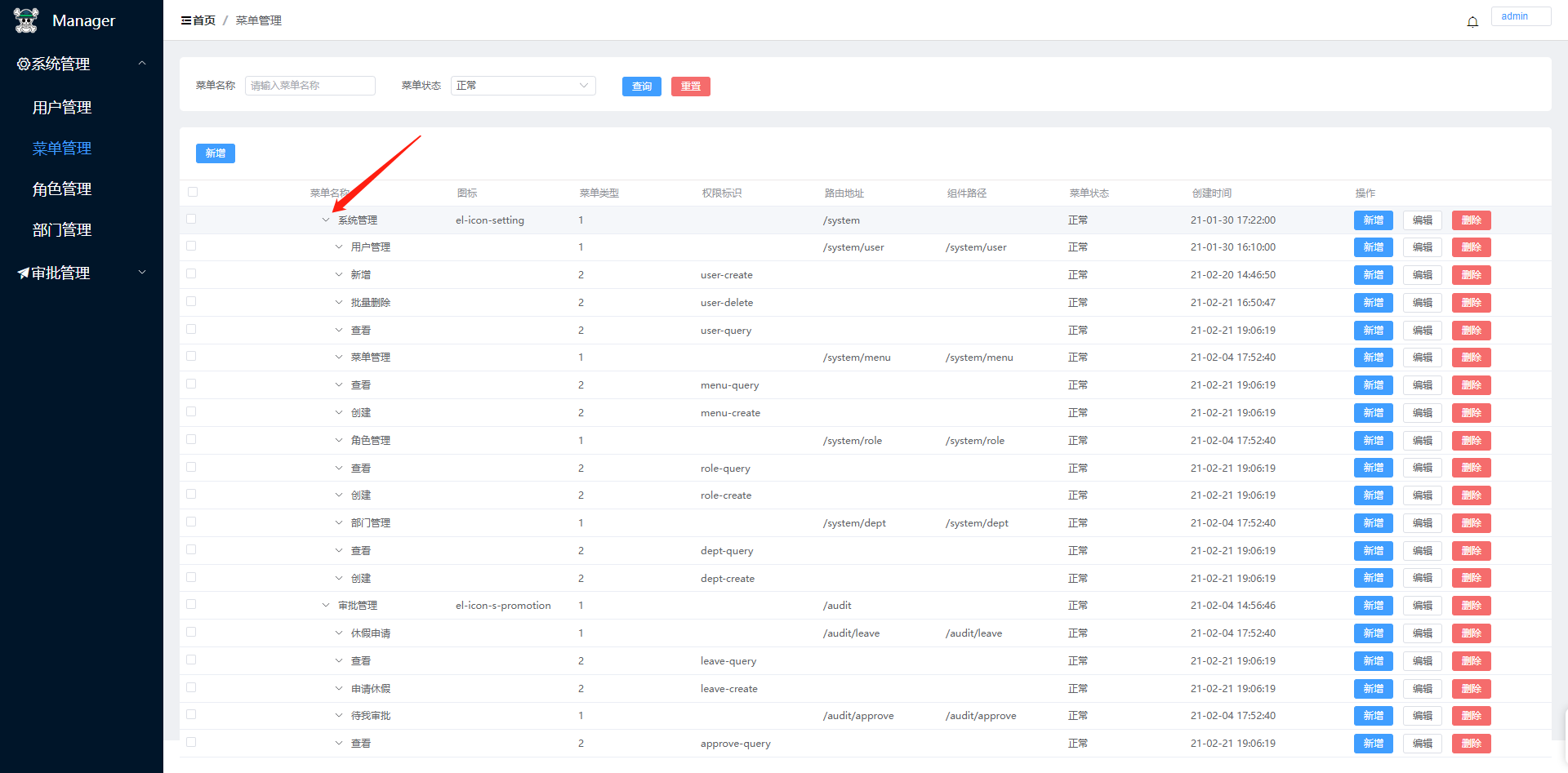The height and width of the screenshot is (773, 1568).
Task: Check the 审批管理 table row checkbox
Action: coord(191,604)
